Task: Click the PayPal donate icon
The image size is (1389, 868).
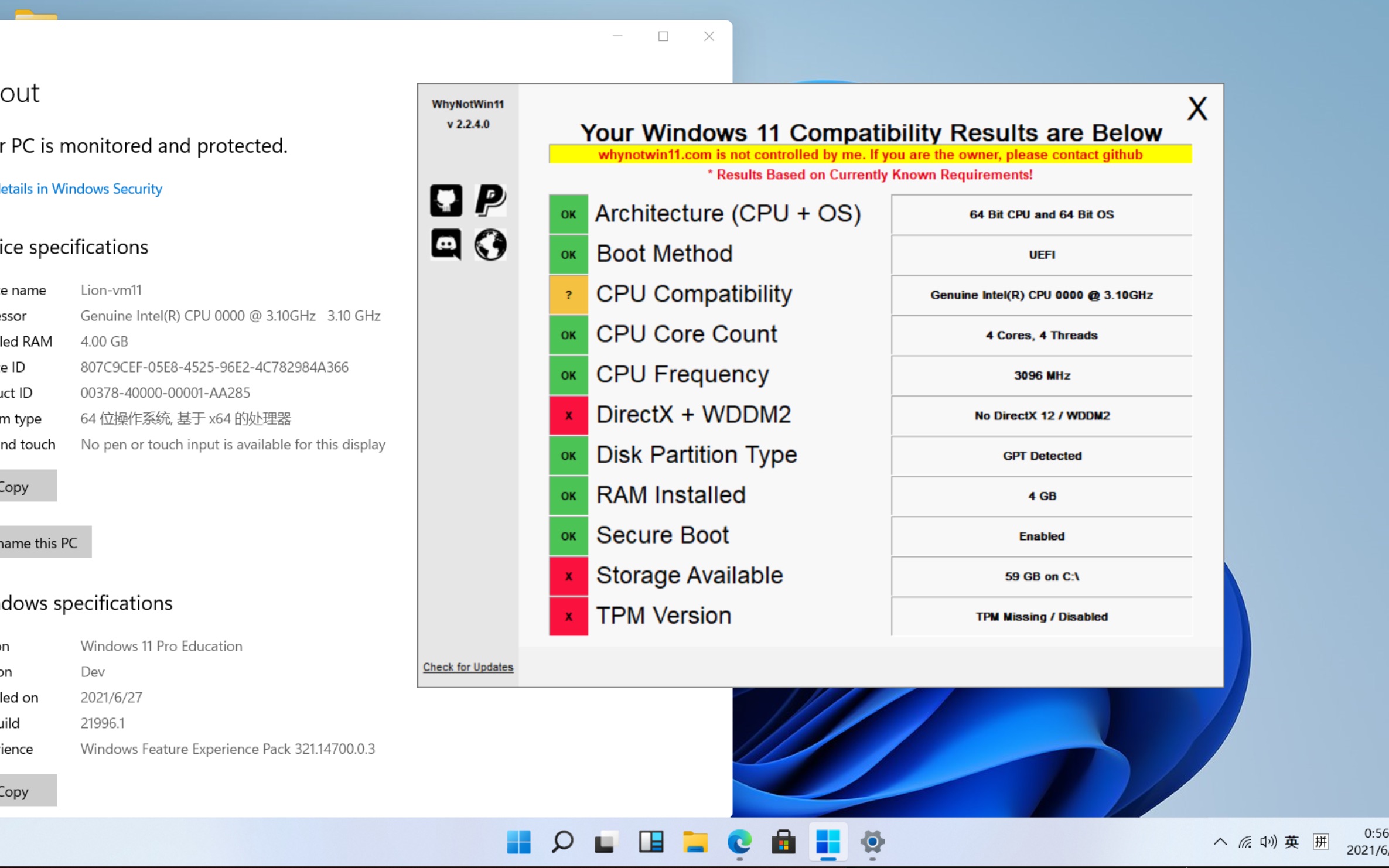Action: pyautogui.click(x=490, y=200)
